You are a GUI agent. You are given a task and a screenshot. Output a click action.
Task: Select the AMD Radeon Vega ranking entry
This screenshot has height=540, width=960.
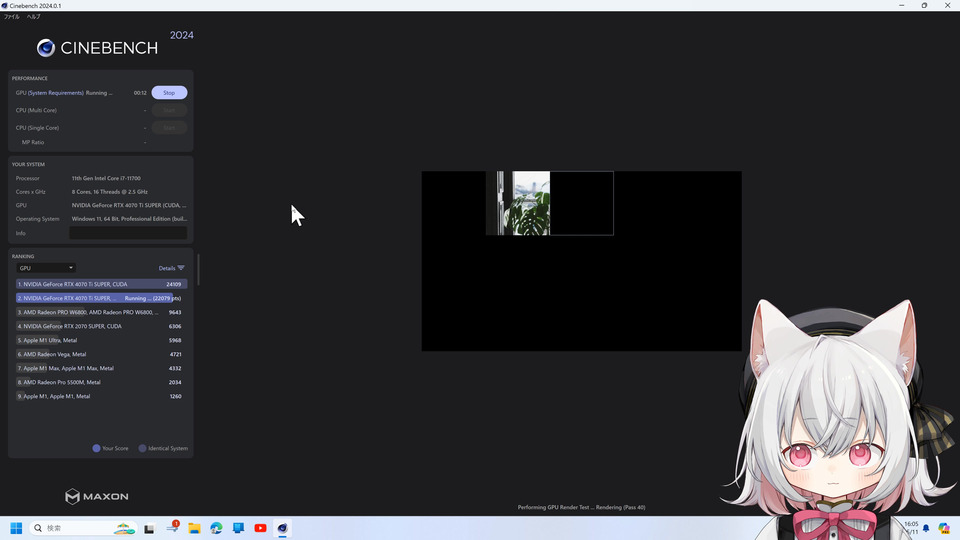pos(102,354)
